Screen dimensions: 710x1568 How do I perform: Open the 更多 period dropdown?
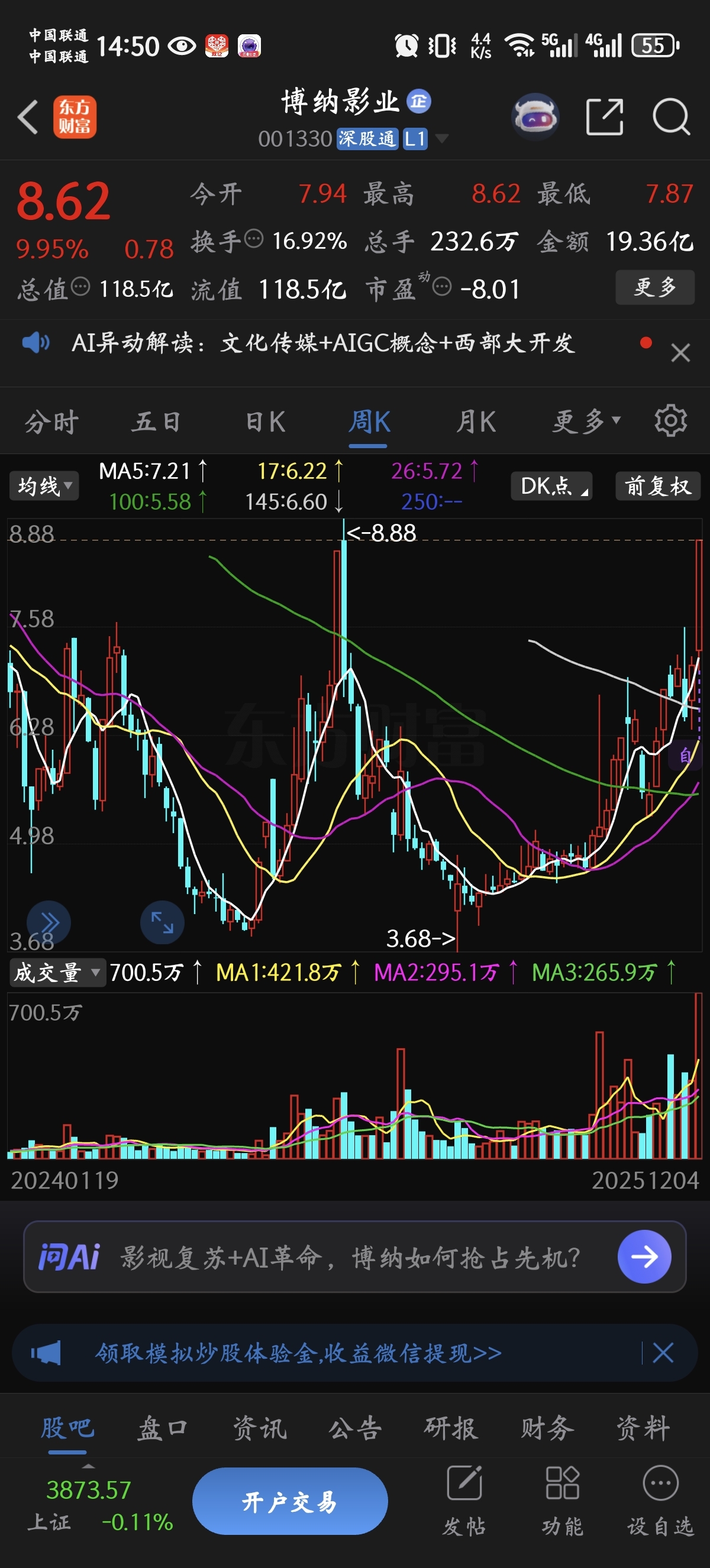586,420
